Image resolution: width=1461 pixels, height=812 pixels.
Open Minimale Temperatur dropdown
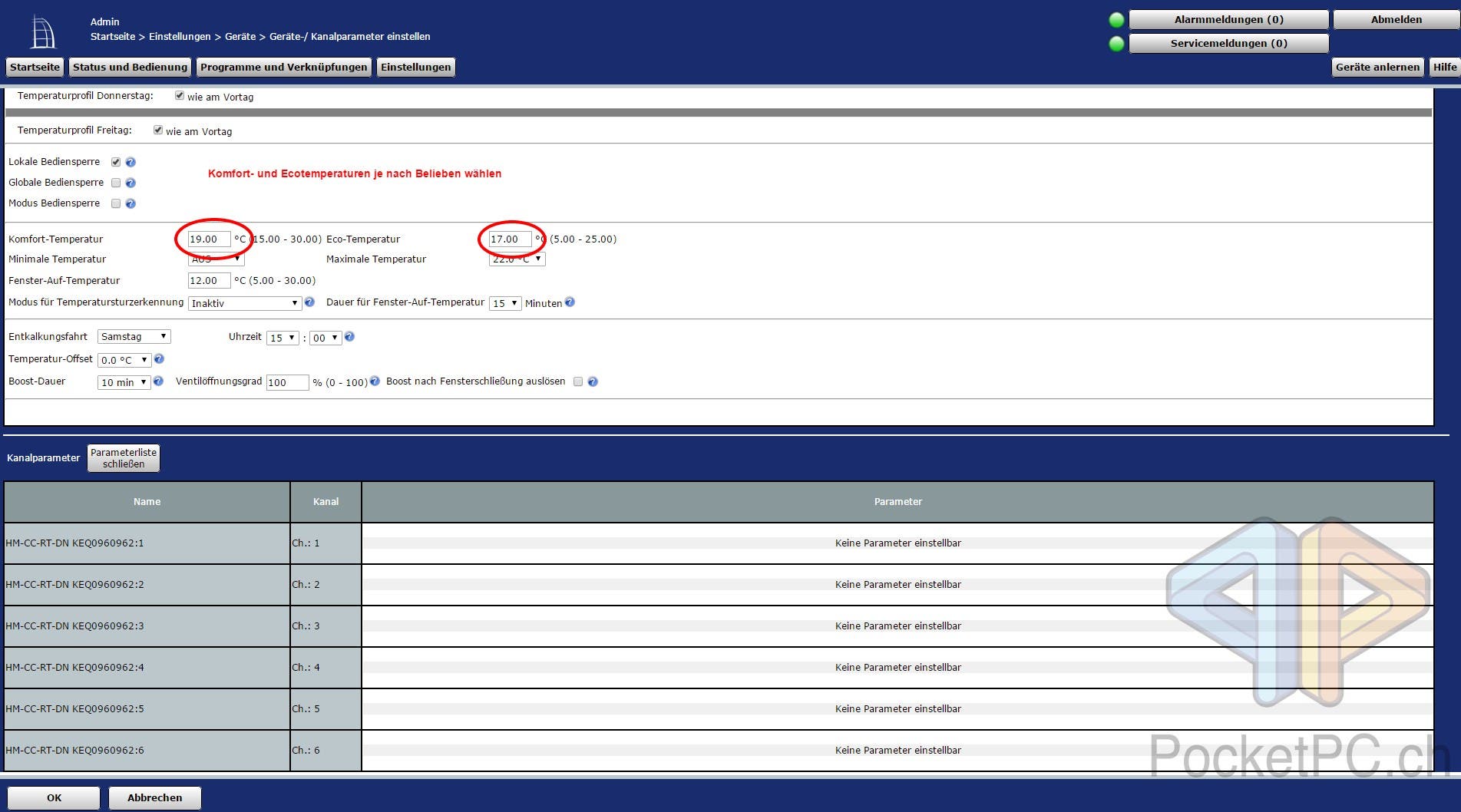pyautogui.click(x=216, y=259)
